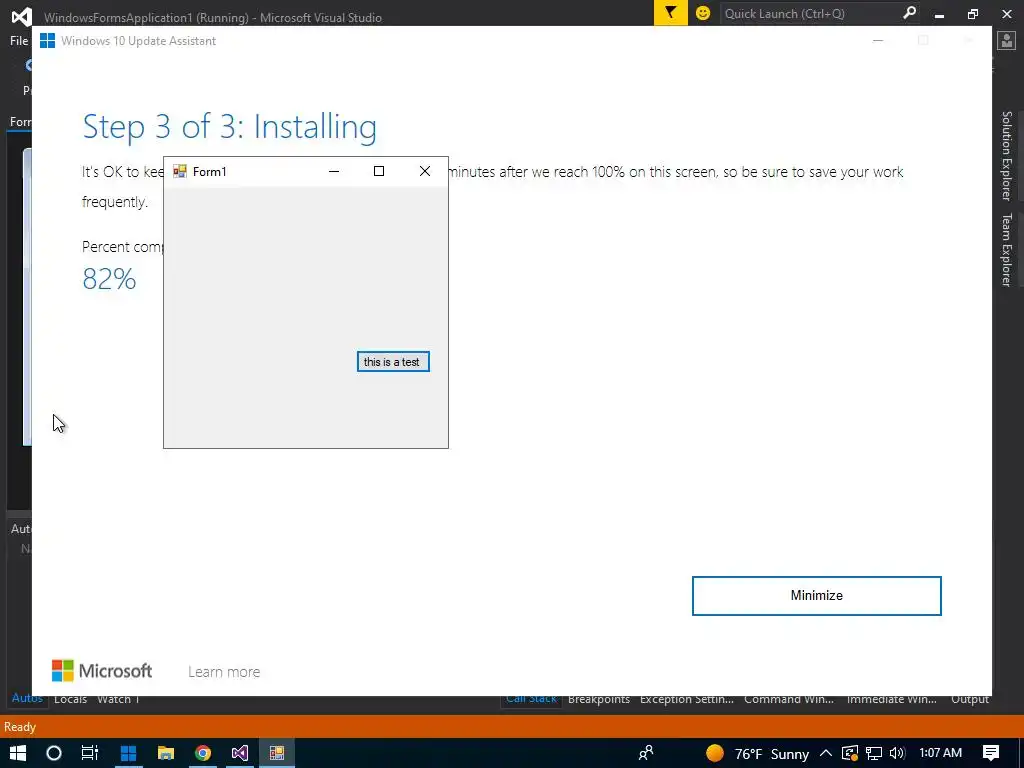Minimize the Form1 window
The image size is (1024, 768).
tap(334, 171)
